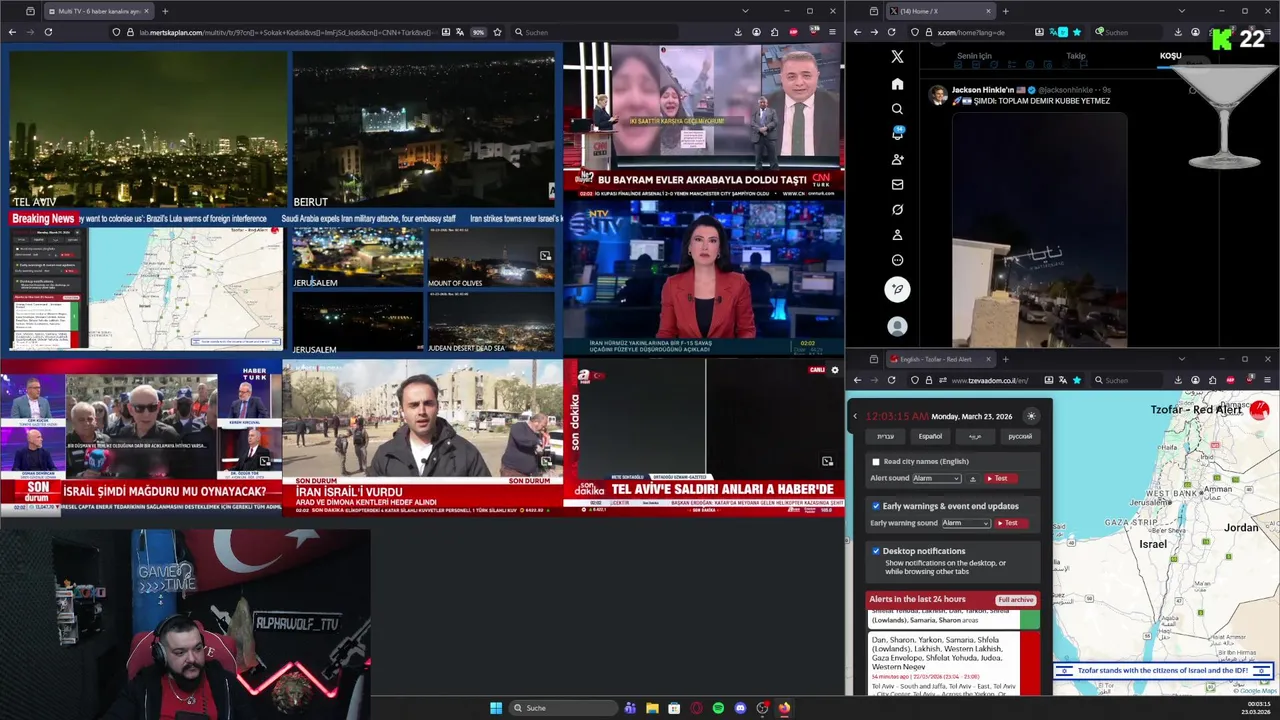
Task: Bookmark star in Multi TV address bar
Action: [x=497, y=32]
